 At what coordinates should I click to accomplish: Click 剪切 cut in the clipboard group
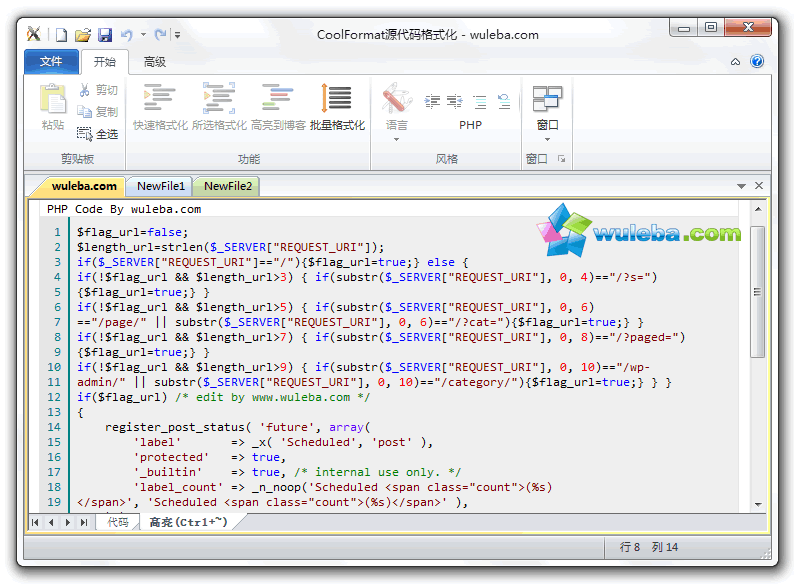tap(98, 90)
